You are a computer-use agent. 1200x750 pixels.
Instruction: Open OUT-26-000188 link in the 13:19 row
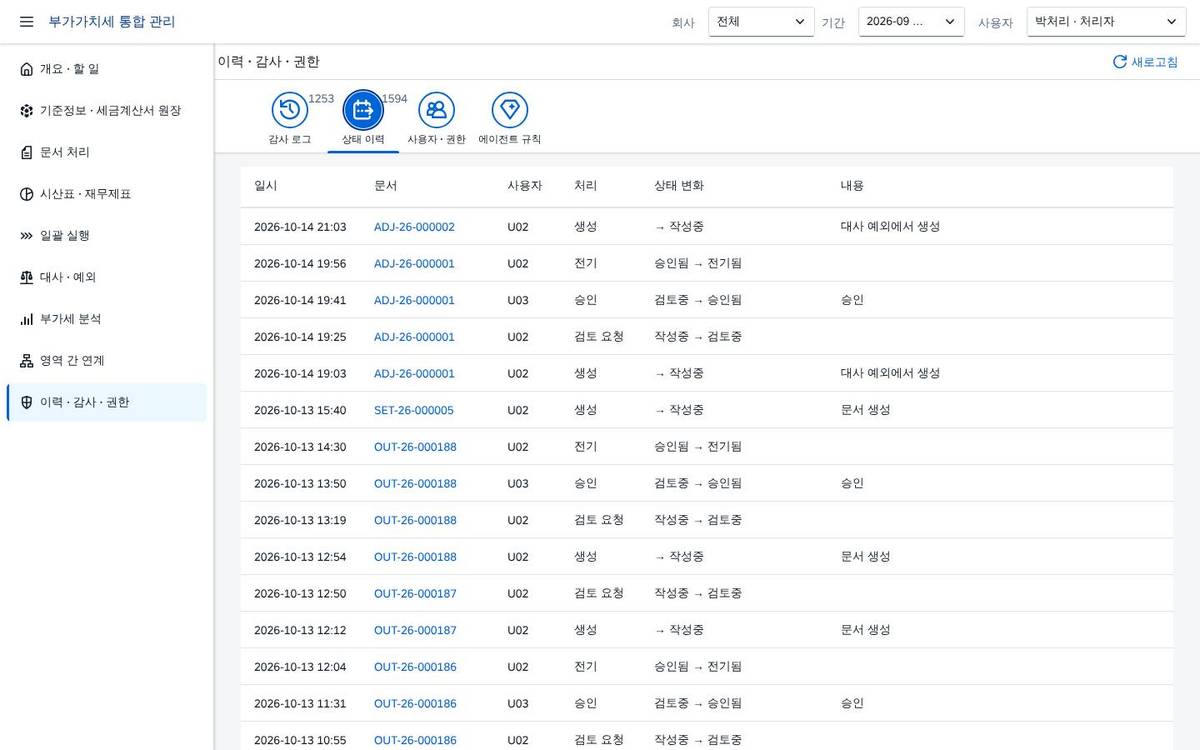(x=415, y=520)
